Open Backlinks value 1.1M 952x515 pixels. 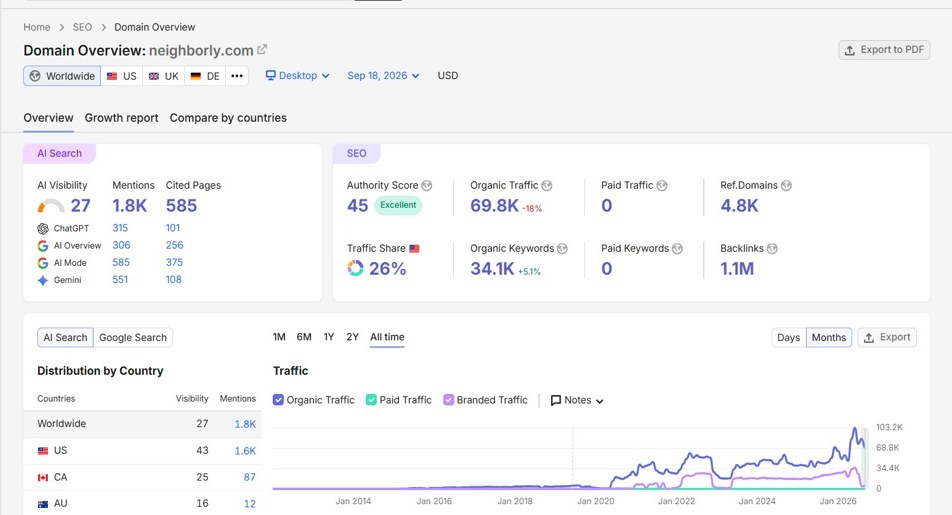point(737,268)
